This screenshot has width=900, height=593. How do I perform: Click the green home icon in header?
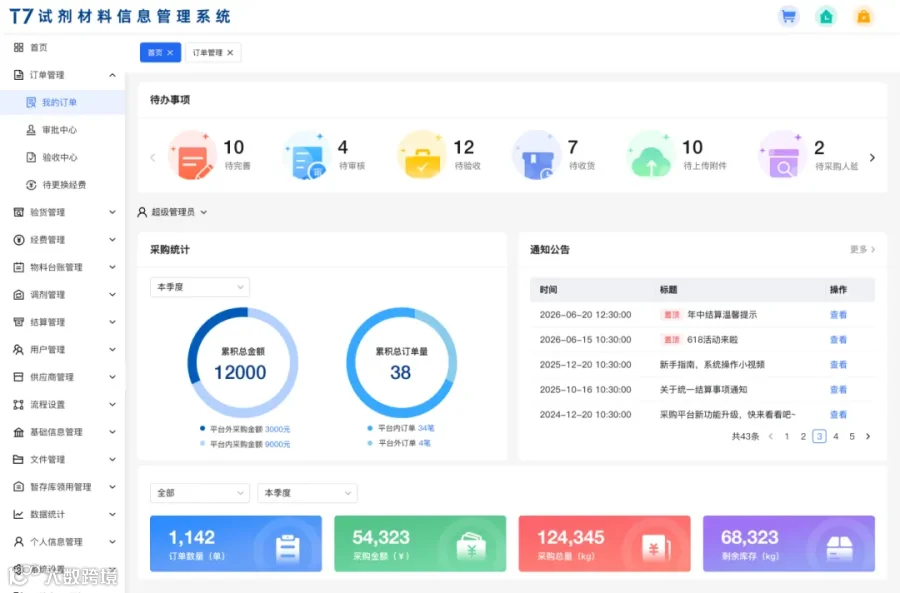[x=826, y=17]
